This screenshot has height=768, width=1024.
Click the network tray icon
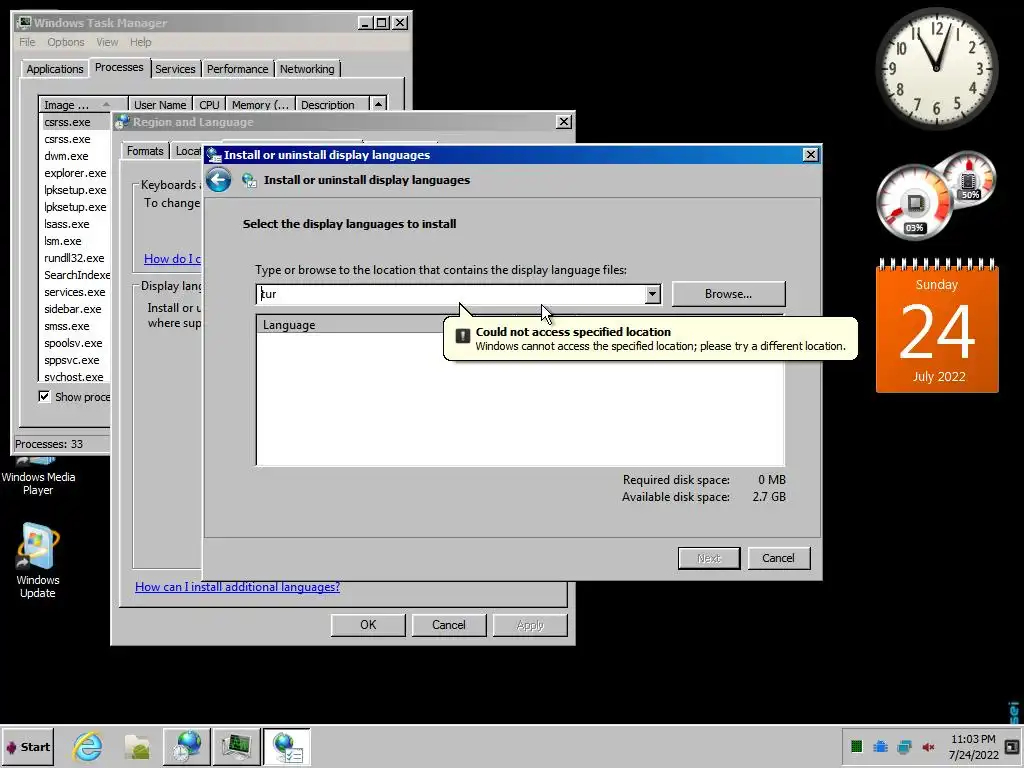(904, 746)
